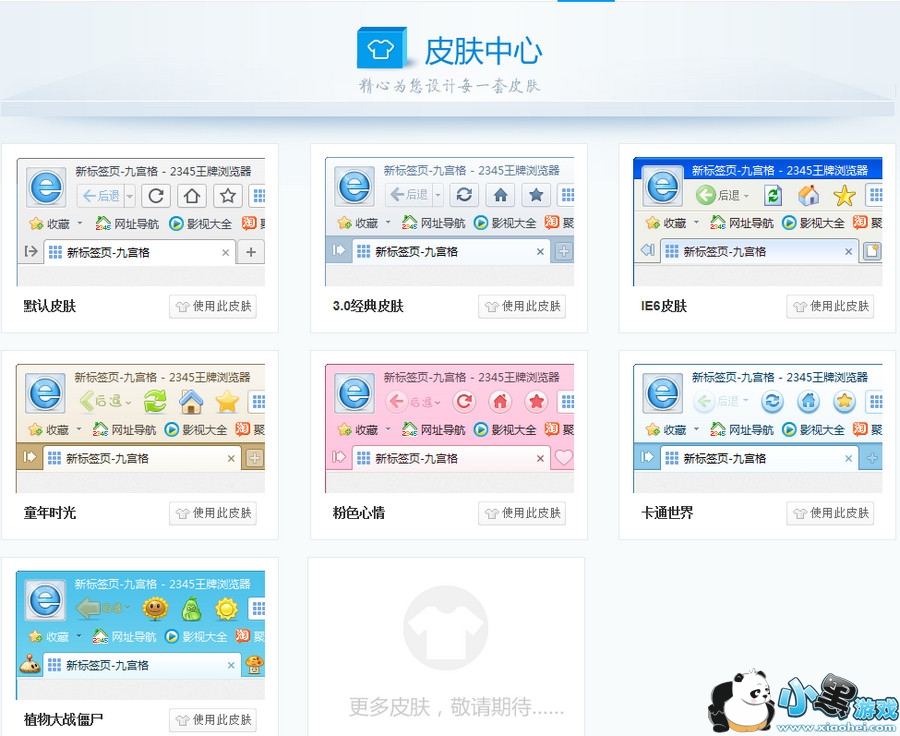
Task: Open 网址导航 bookmark in 植物大战僵尸 preview
Action: coord(125,636)
